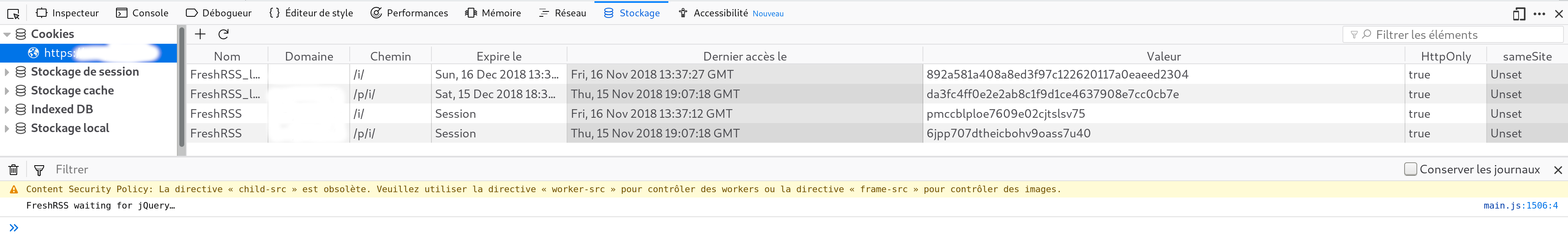Viewport: 1568px width, 238px height.
Task: Sort by the sameSite column header
Action: pos(1527,56)
